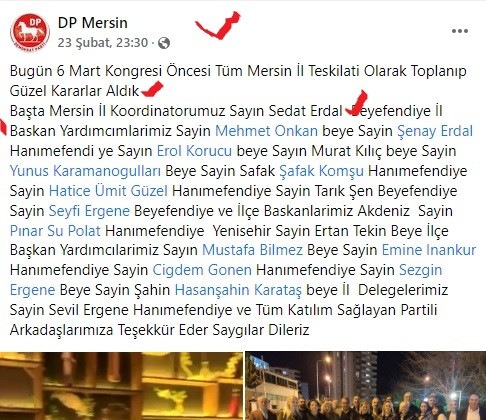Open the 23 Şubat, 23:30 timestamp
Viewport: 486px width, 420px height.
103,43
